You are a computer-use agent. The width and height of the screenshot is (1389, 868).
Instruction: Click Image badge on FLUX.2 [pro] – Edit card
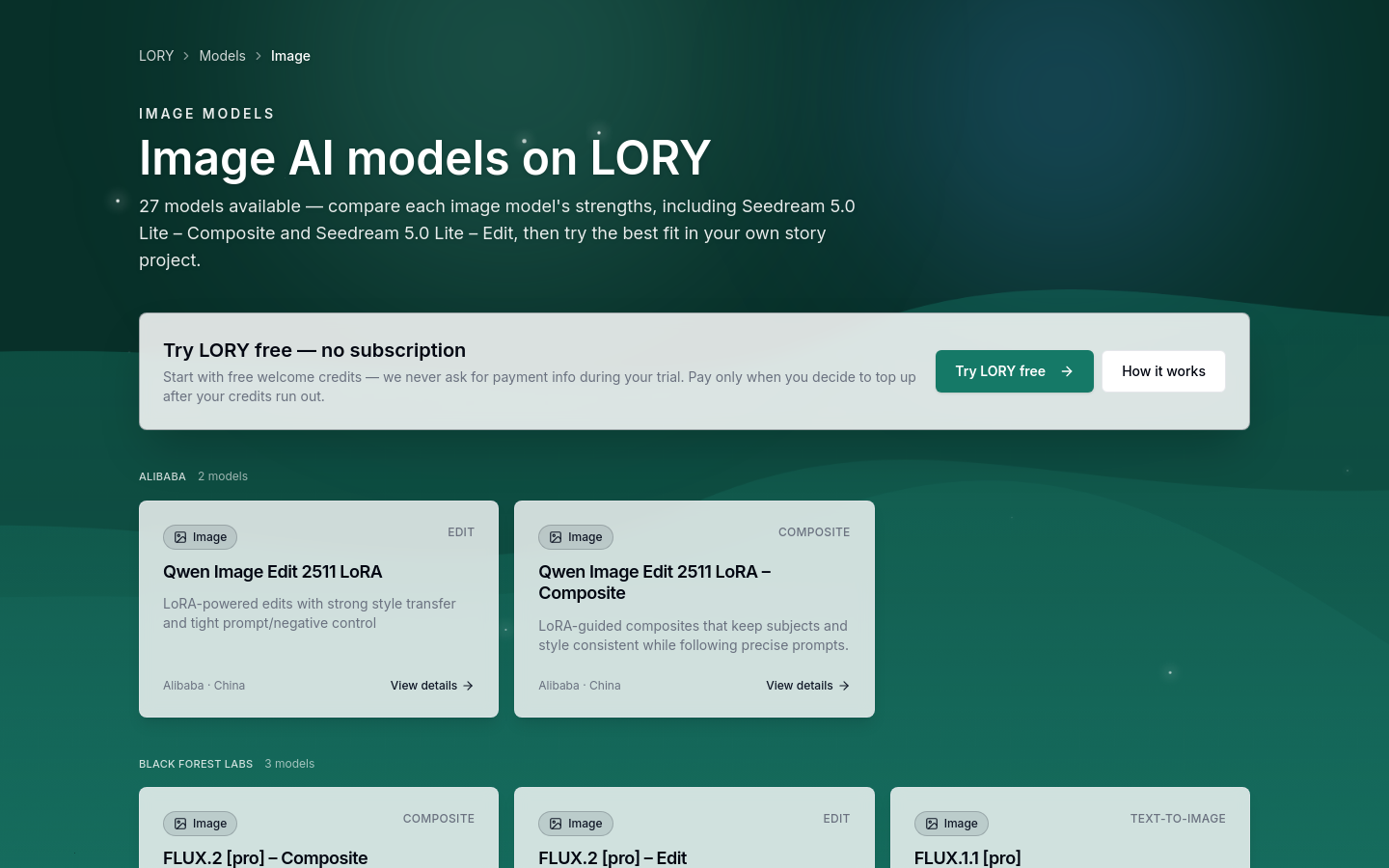[x=576, y=824]
